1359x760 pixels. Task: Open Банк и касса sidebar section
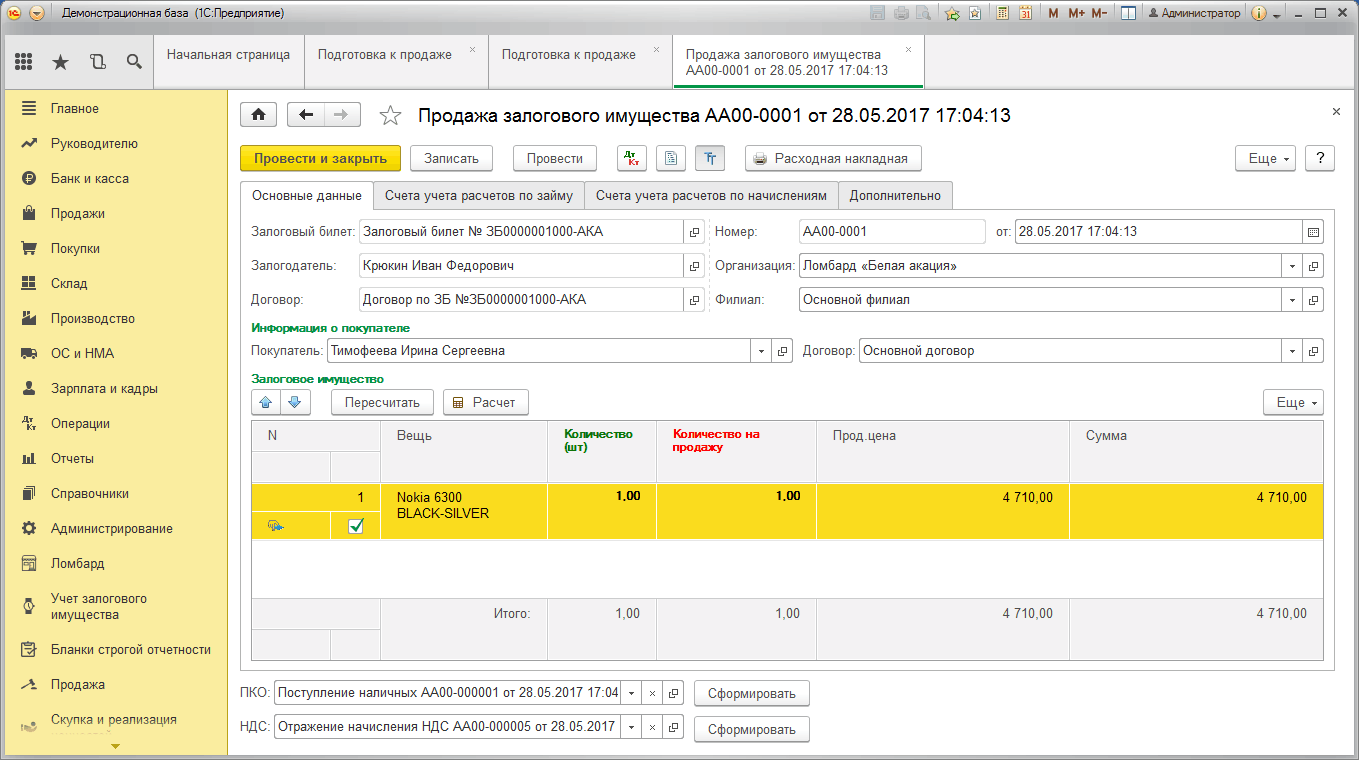click(90, 178)
